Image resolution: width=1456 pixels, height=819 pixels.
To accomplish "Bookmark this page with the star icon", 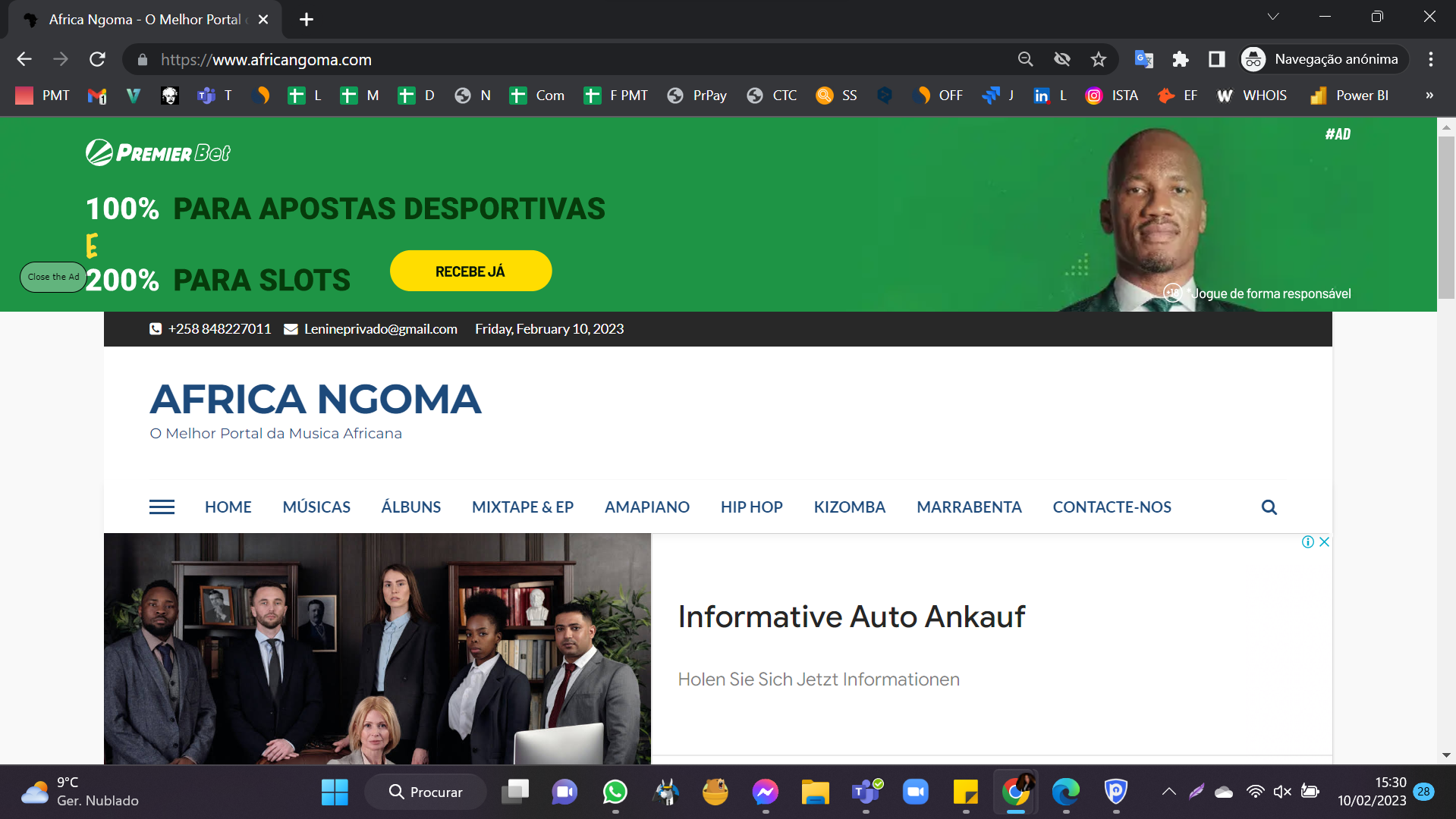I will coord(1098,59).
